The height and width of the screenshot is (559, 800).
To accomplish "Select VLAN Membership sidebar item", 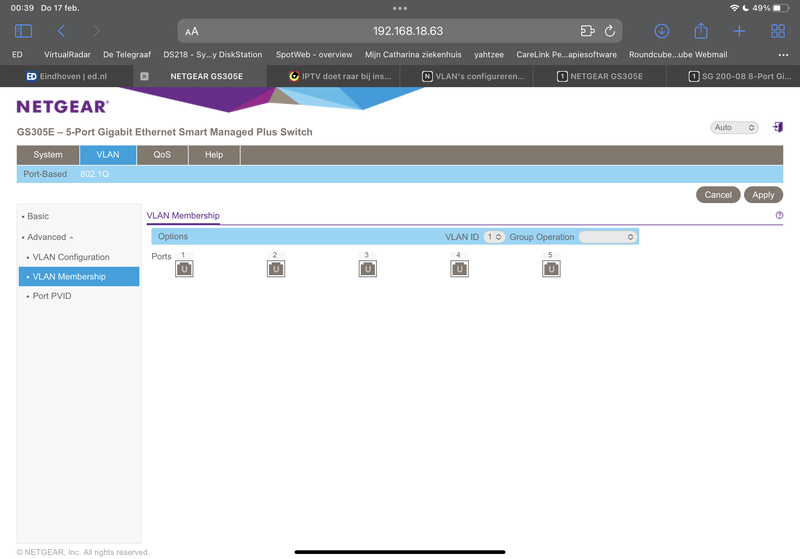I will pos(79,276).
